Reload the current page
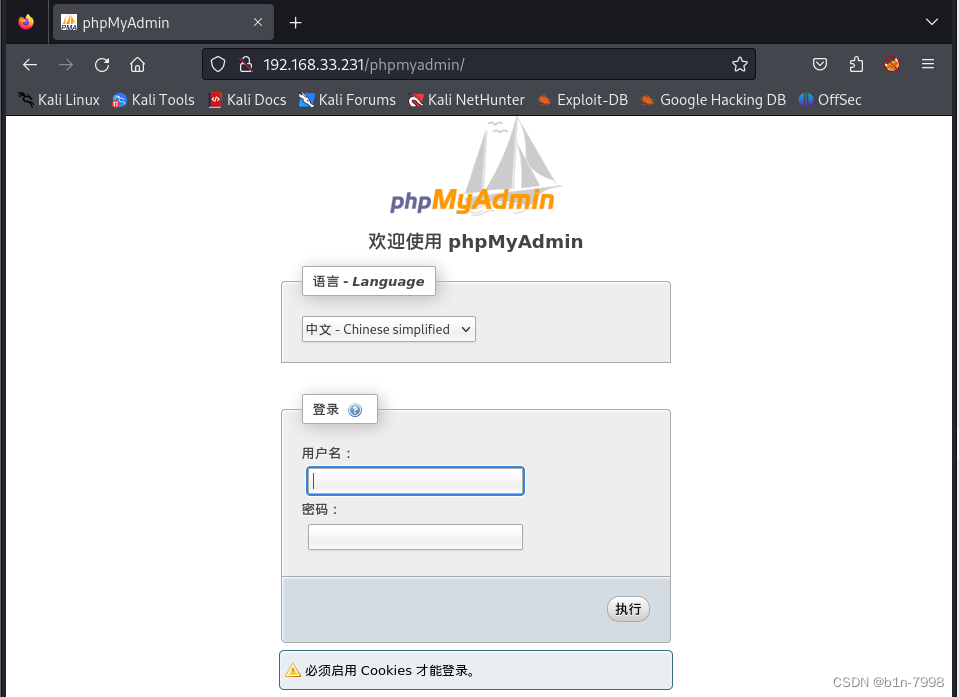959x697 pixels. [102, 64]
